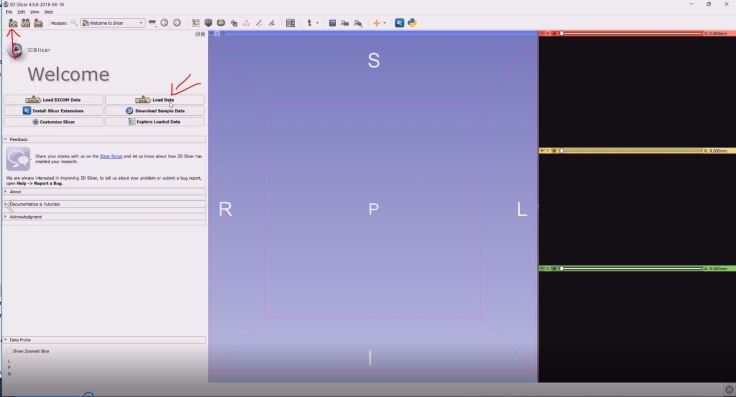
Task: Click Install Slicer Extensions button
Action: pos(54,111)
